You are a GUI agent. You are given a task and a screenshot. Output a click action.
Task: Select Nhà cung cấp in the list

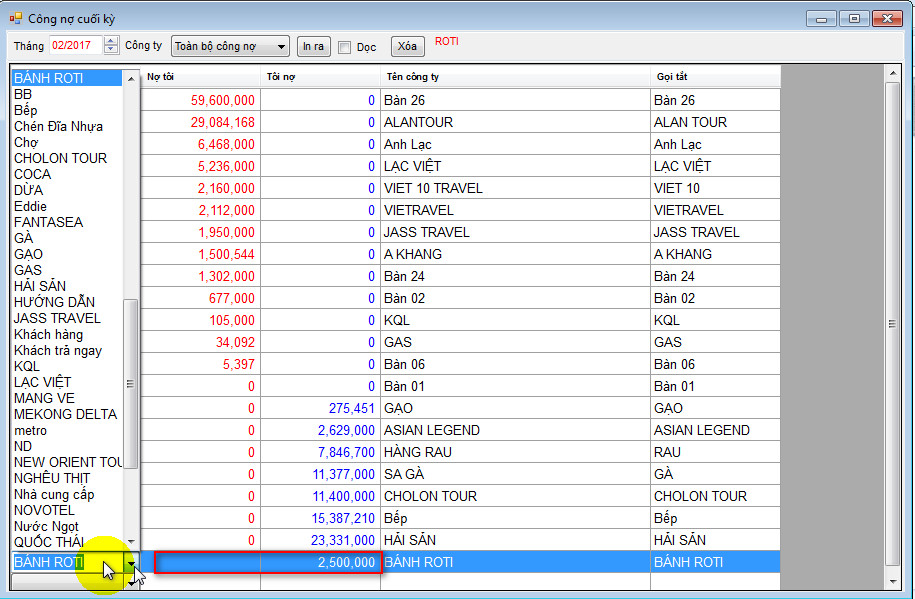coord(67,494)
